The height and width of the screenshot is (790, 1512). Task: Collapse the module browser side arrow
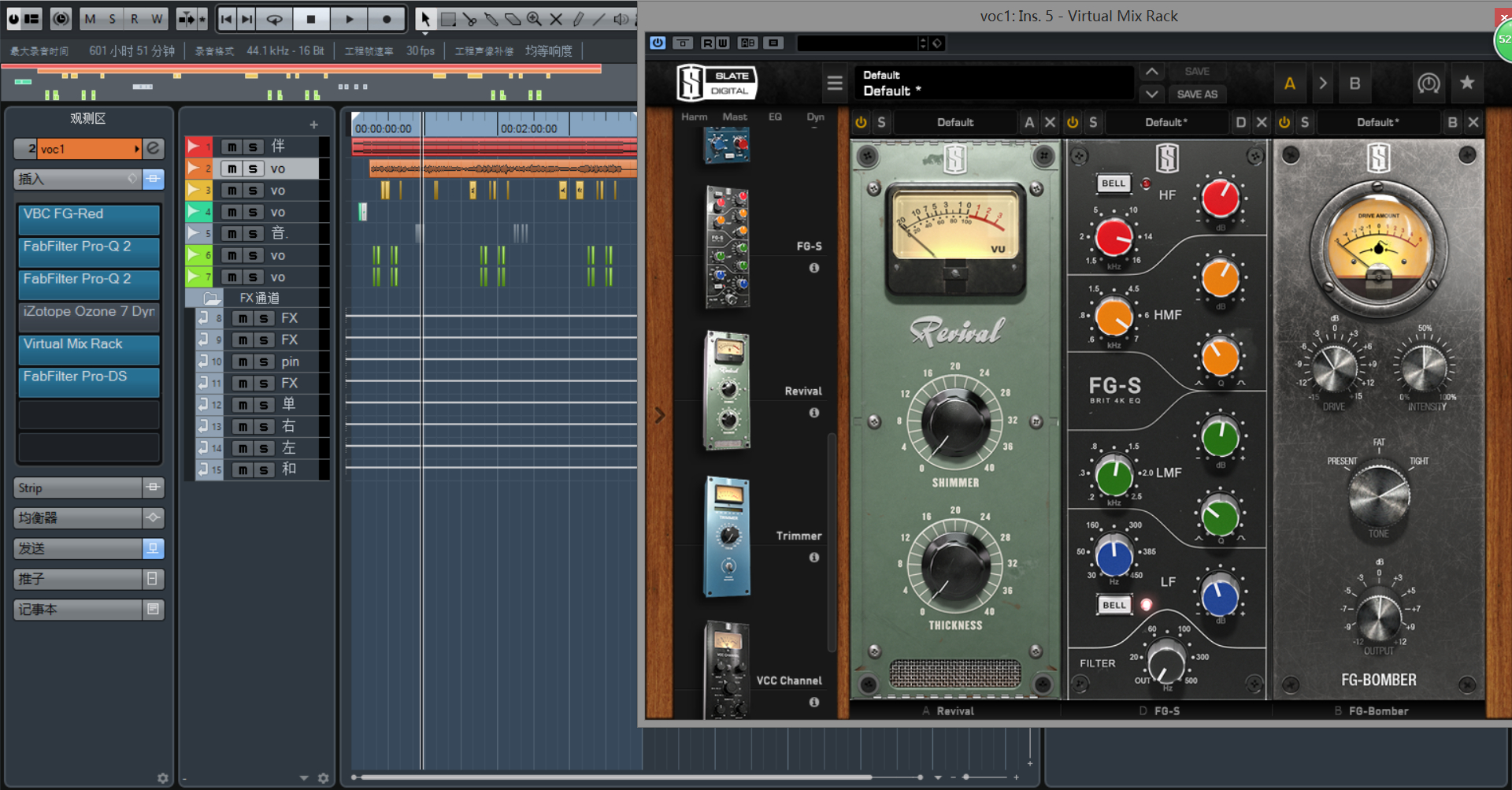[x=660, y=415]
